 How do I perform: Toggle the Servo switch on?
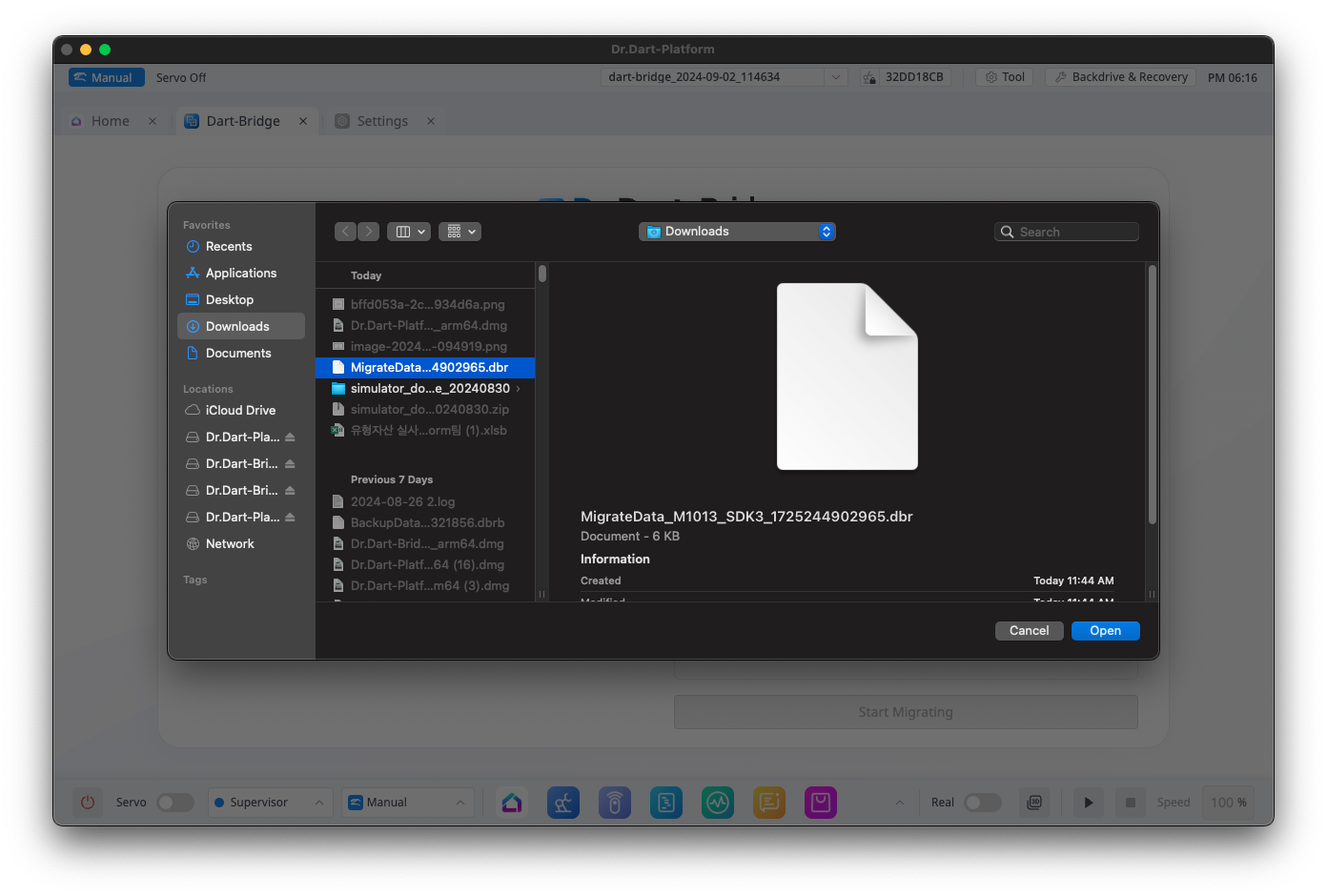click(x=175, y=803)
